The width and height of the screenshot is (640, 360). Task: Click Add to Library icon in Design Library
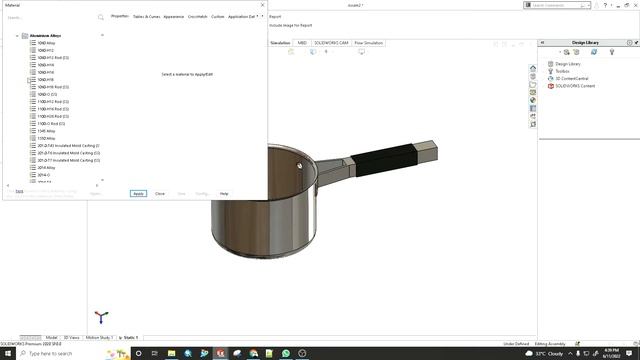tap(566, 52)
